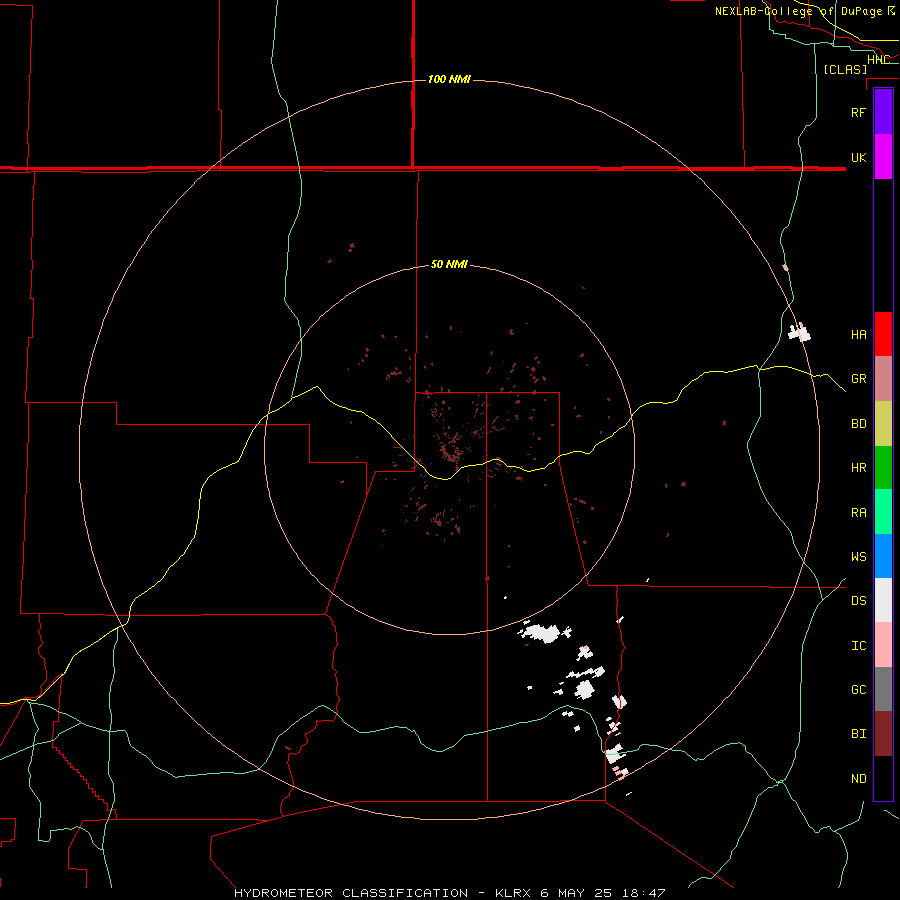Select the yellow BD legend color swatch
The image size is (900, 900).
tap(883, 423)
